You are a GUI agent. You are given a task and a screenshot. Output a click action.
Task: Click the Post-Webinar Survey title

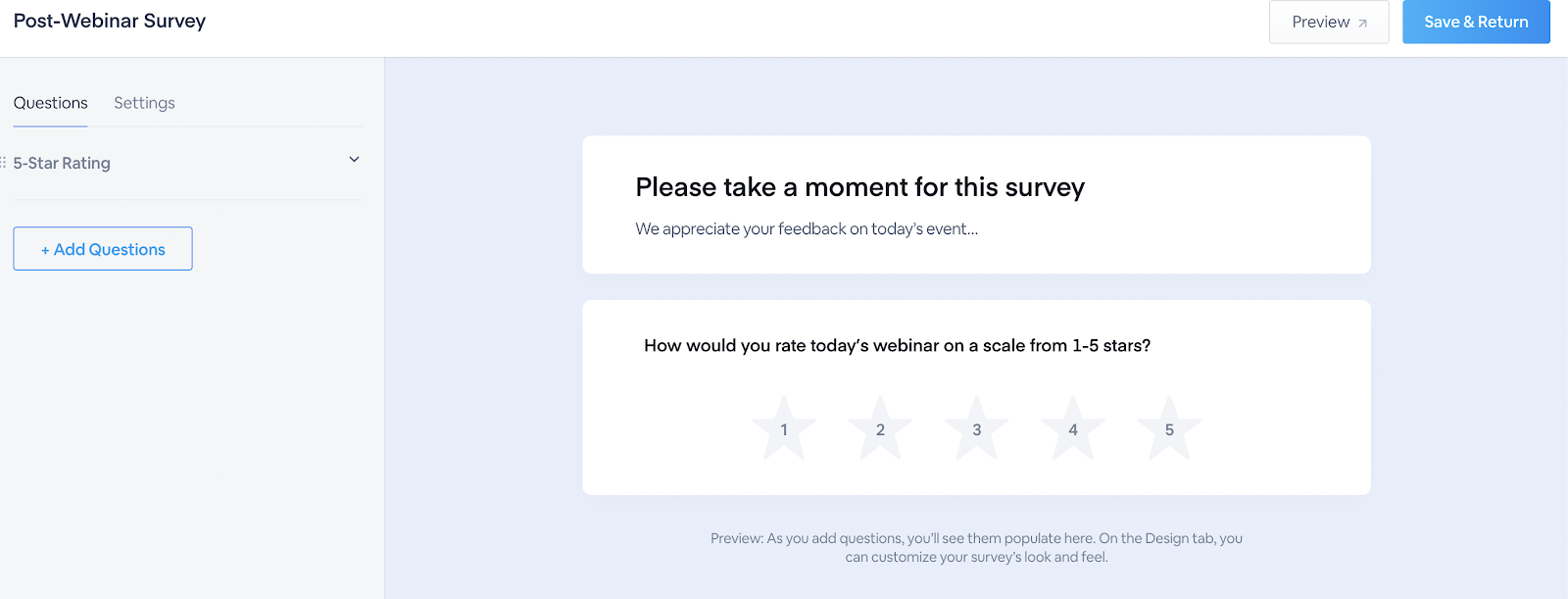pos(110,21)
